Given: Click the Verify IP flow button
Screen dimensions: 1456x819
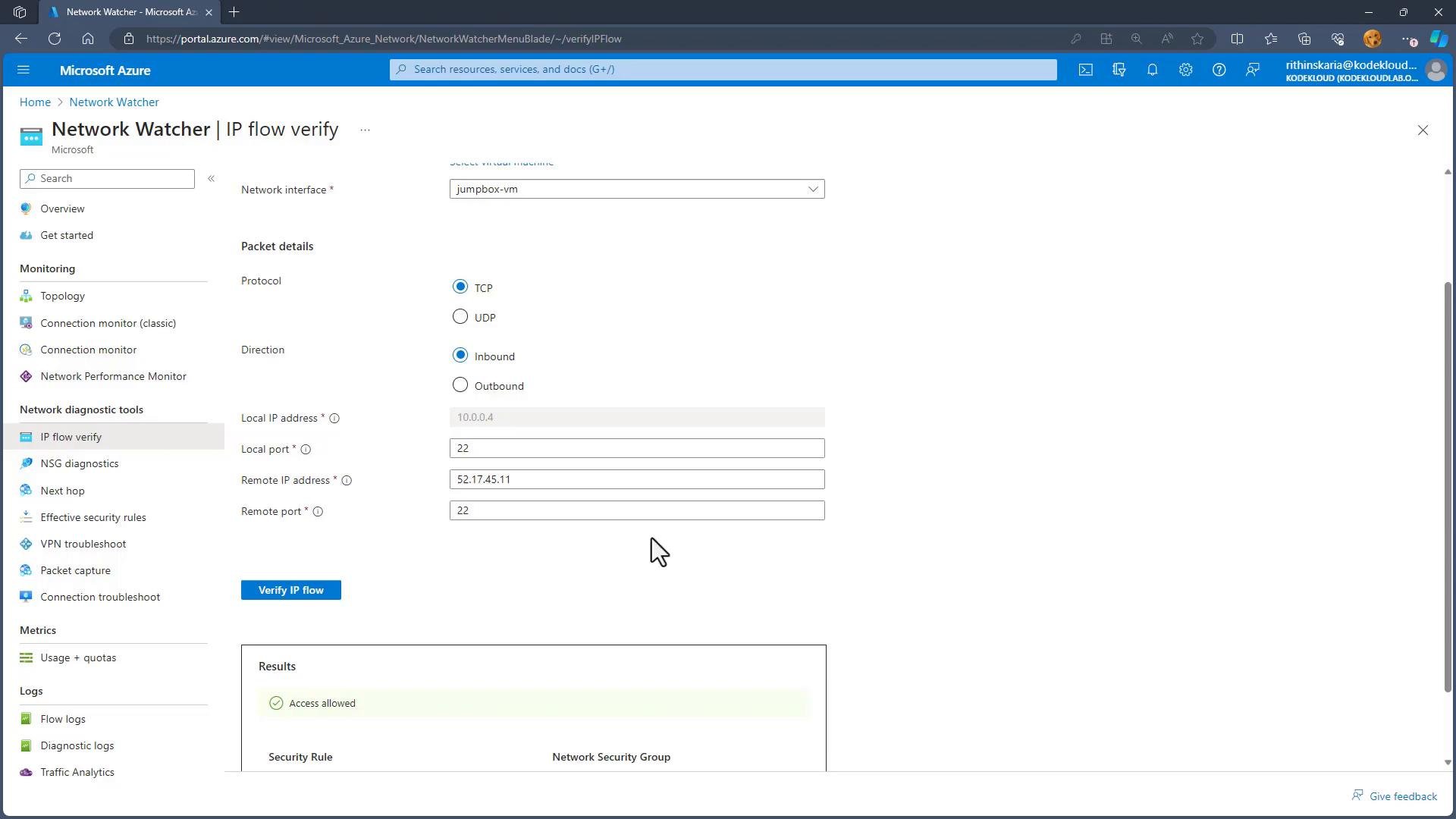Looking at the screenshot, I should 291,590.
